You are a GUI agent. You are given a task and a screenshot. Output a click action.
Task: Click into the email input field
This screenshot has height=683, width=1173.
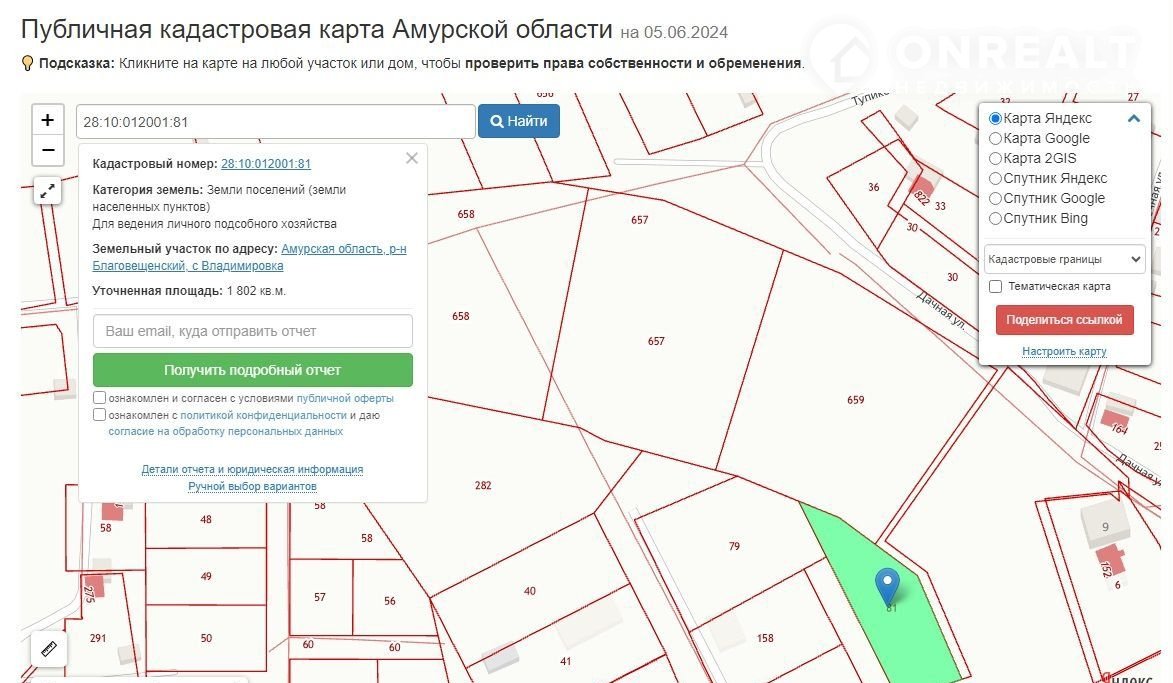(252, 331)
